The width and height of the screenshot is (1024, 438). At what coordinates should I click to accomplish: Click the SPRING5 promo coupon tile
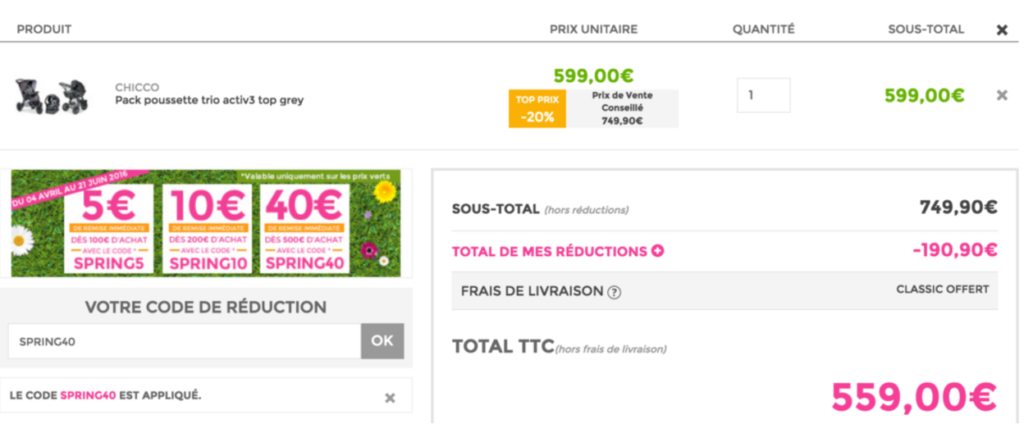tap(108, 228)
